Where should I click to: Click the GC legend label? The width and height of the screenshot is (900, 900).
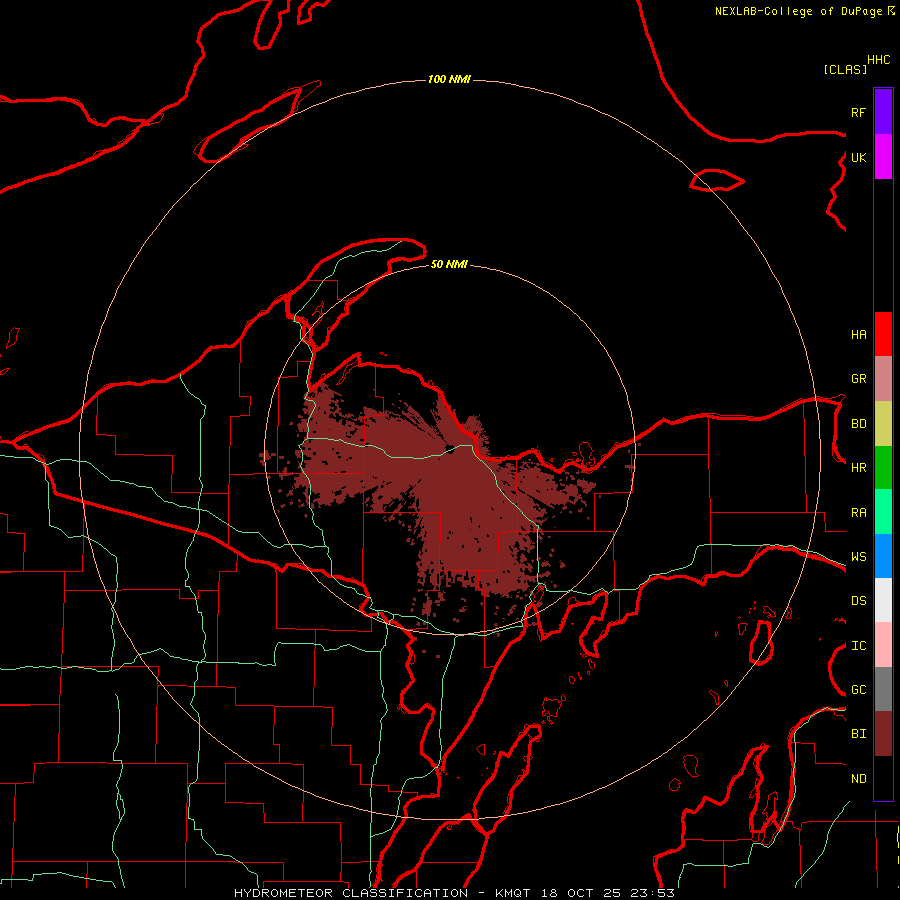pos(858,690)
